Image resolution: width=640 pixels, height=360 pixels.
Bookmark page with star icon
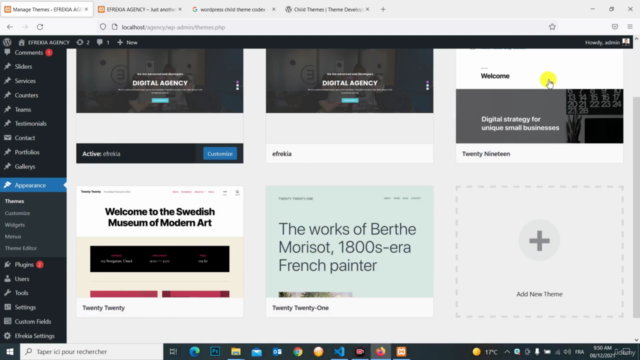point(552,27)
